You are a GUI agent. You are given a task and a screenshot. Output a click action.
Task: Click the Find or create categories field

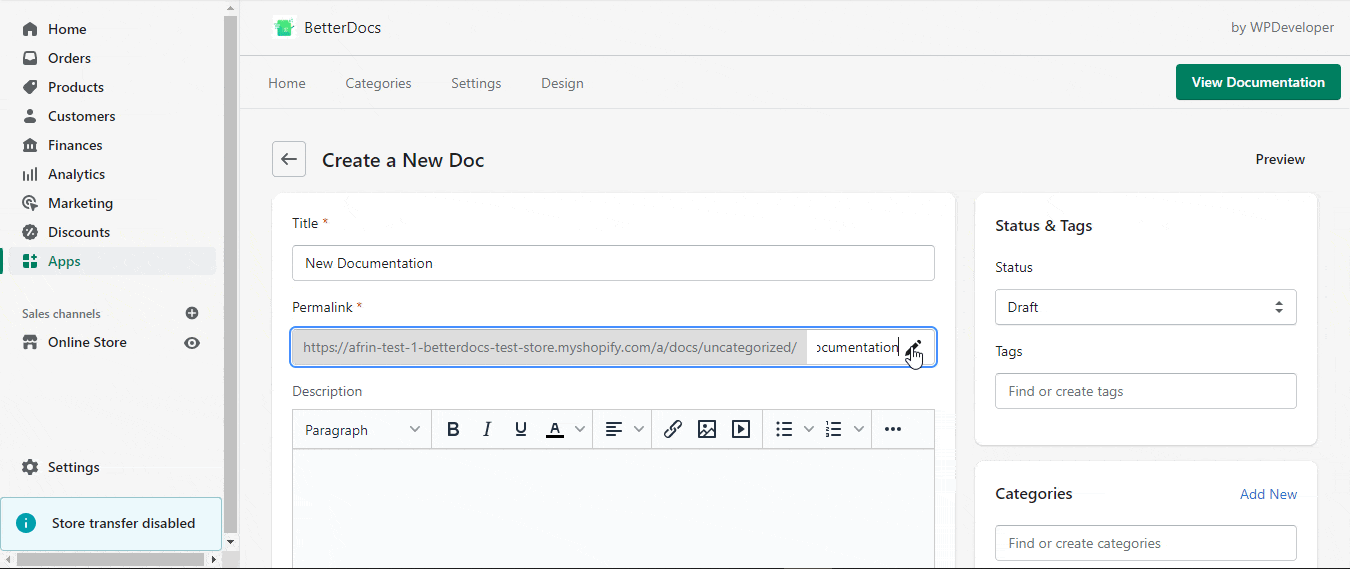pos(1146,543)
